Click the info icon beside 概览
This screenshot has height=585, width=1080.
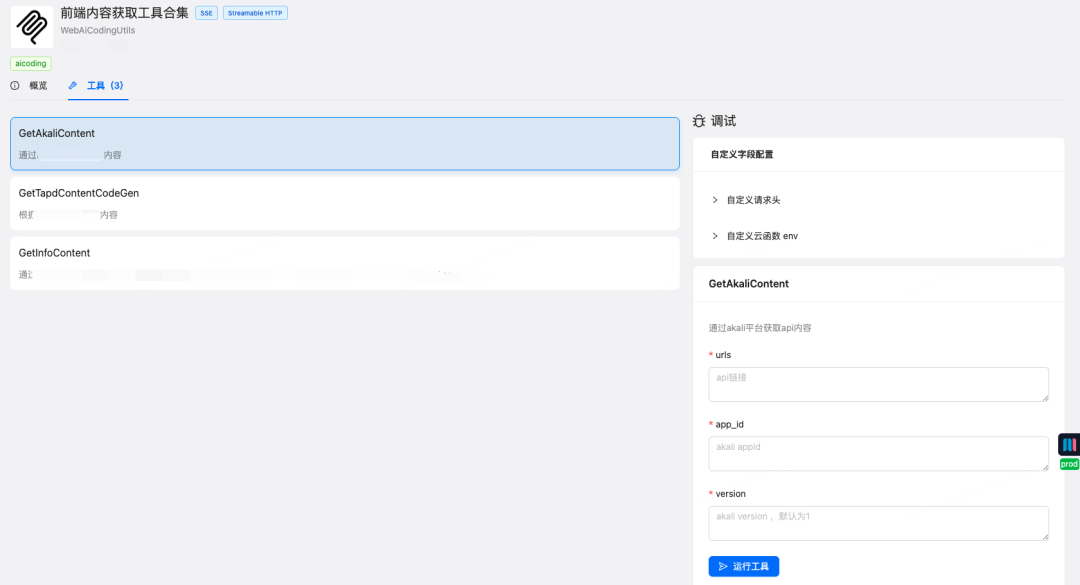point(15,85)
